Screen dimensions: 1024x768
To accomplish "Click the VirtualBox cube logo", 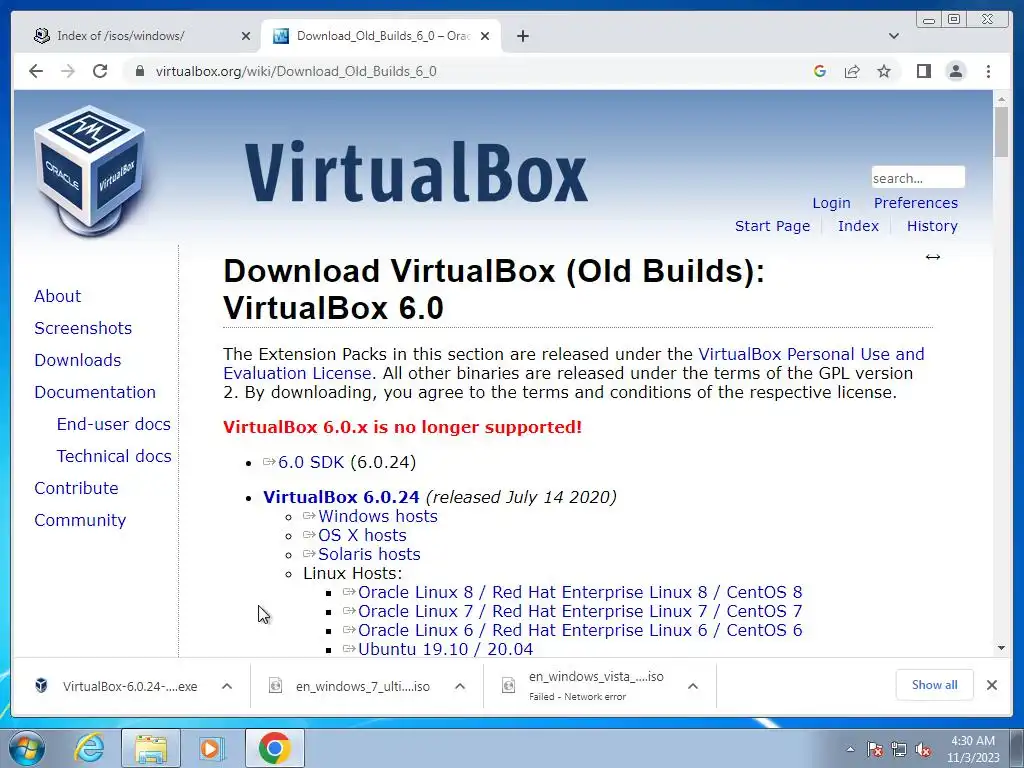I will (x=90, y=171).
